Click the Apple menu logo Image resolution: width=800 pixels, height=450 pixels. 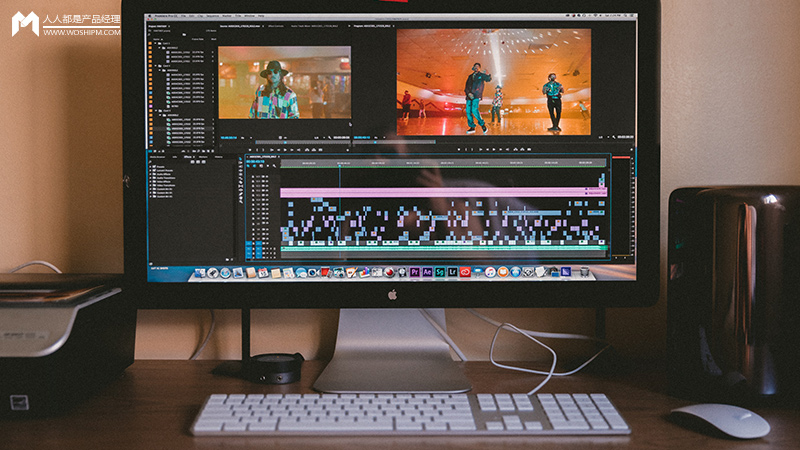tap(149, 17)
